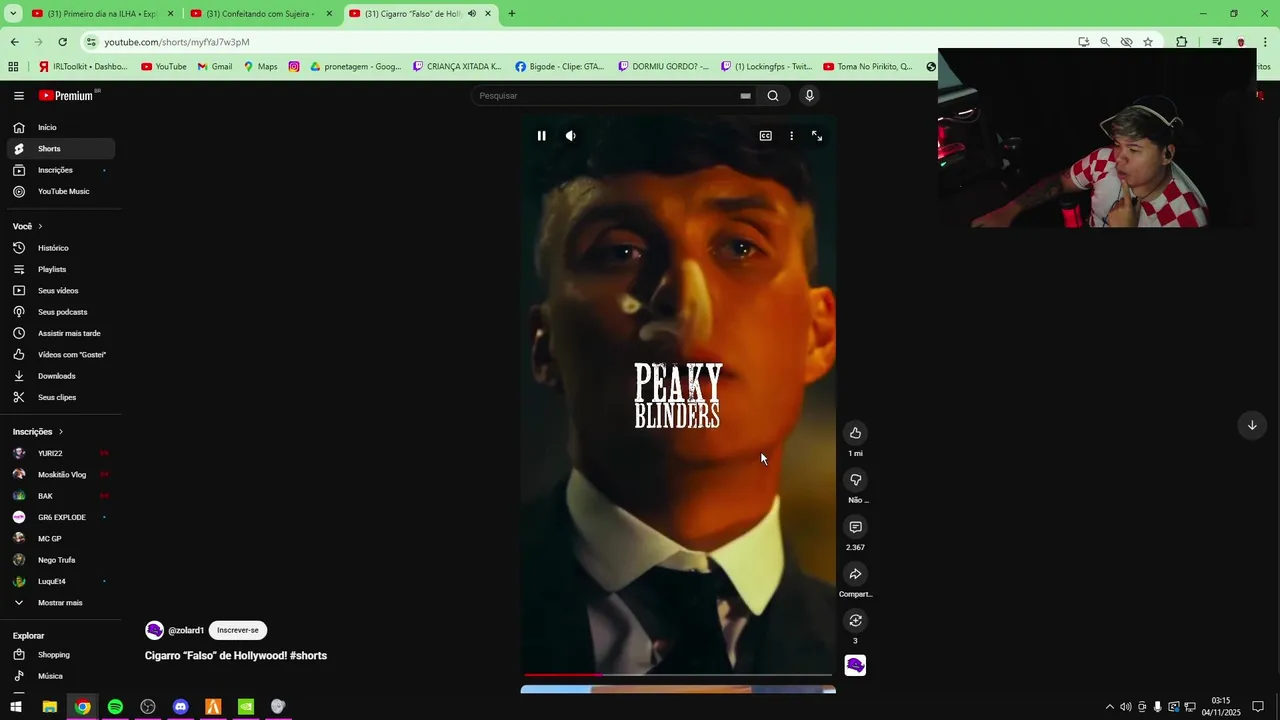Like the Short with thumbs up

tap(855, 433)
